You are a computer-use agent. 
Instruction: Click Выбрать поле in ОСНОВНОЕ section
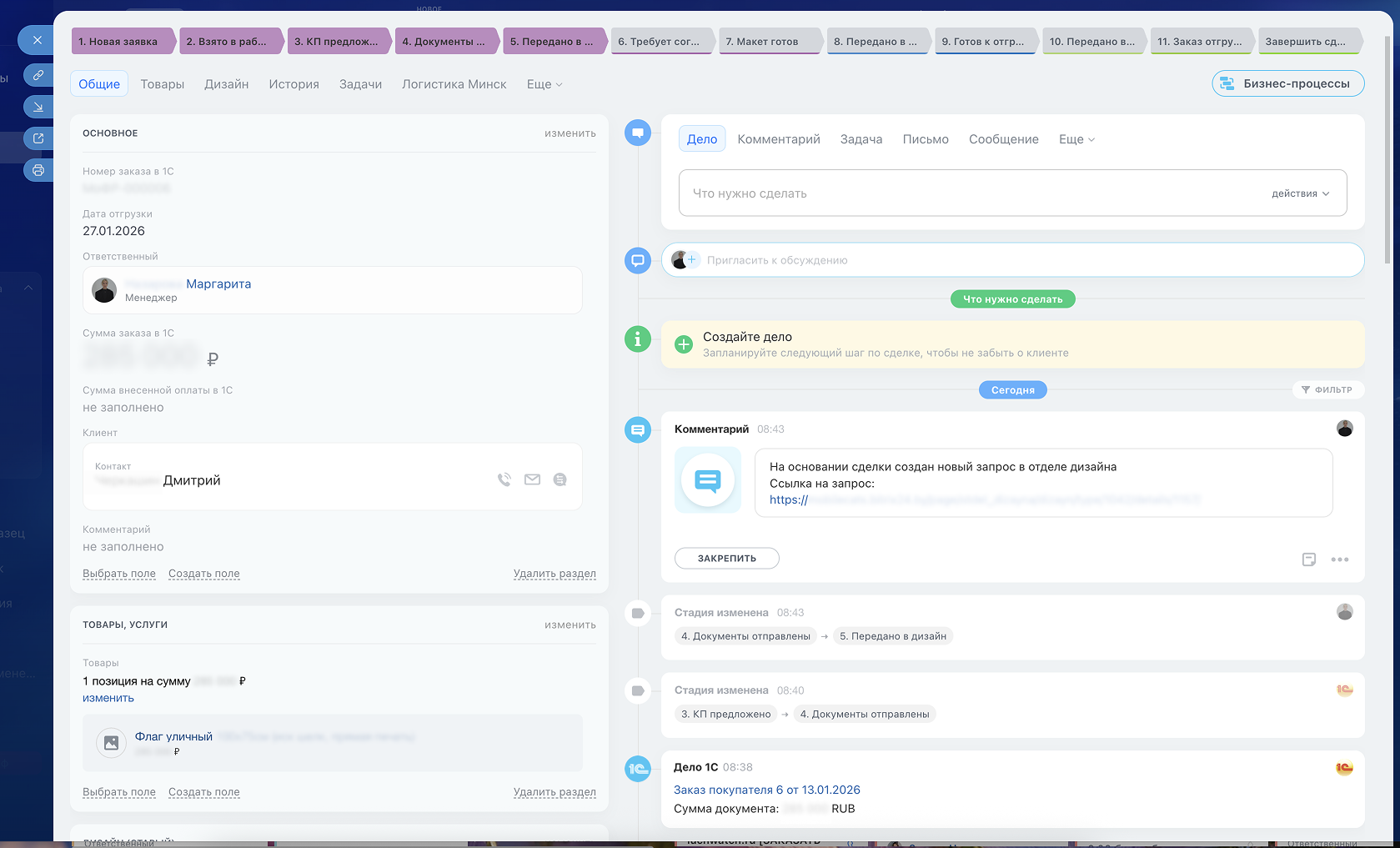point(119,574)
